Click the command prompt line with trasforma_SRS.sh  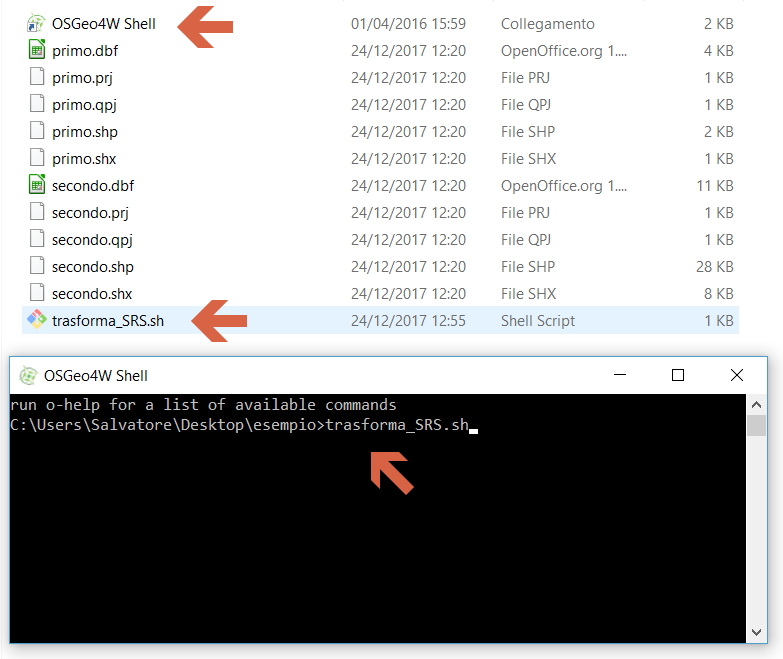coord(240,425)
